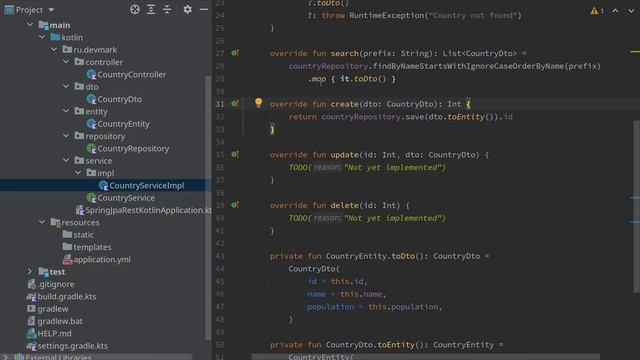
Task: Click the editor horizontal scrollbar
Action: click(x=426, y=357)
